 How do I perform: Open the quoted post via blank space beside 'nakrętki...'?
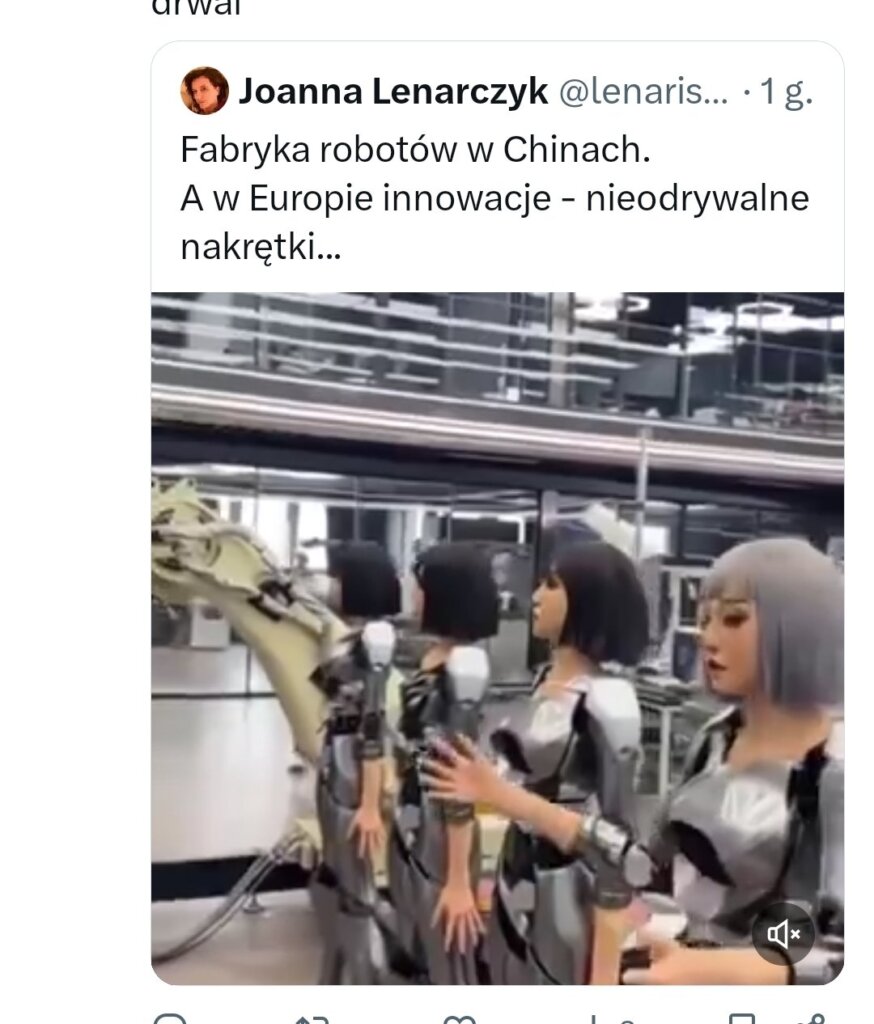point(588,248)
